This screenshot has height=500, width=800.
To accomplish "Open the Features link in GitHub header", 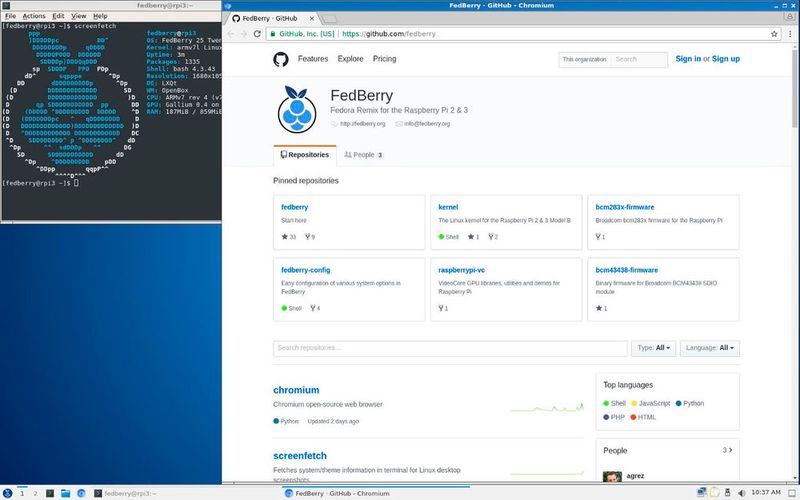I will (313, 59).
